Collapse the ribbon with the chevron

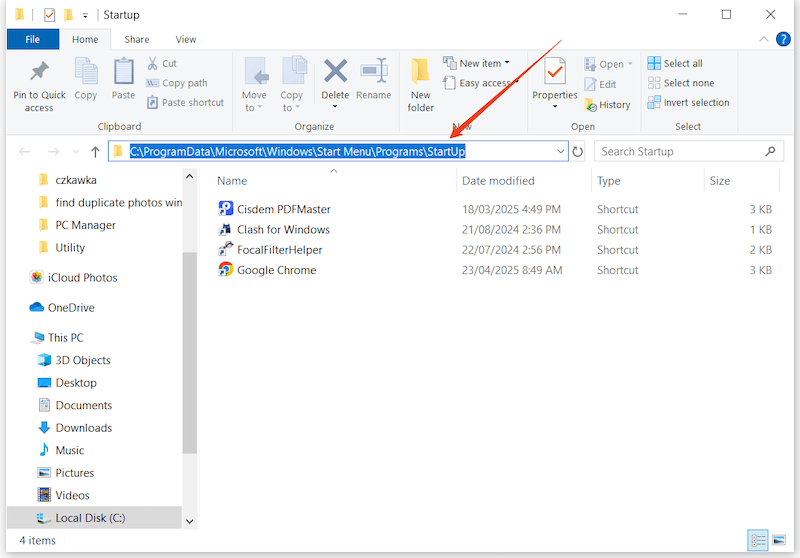[x=764, y=39]
